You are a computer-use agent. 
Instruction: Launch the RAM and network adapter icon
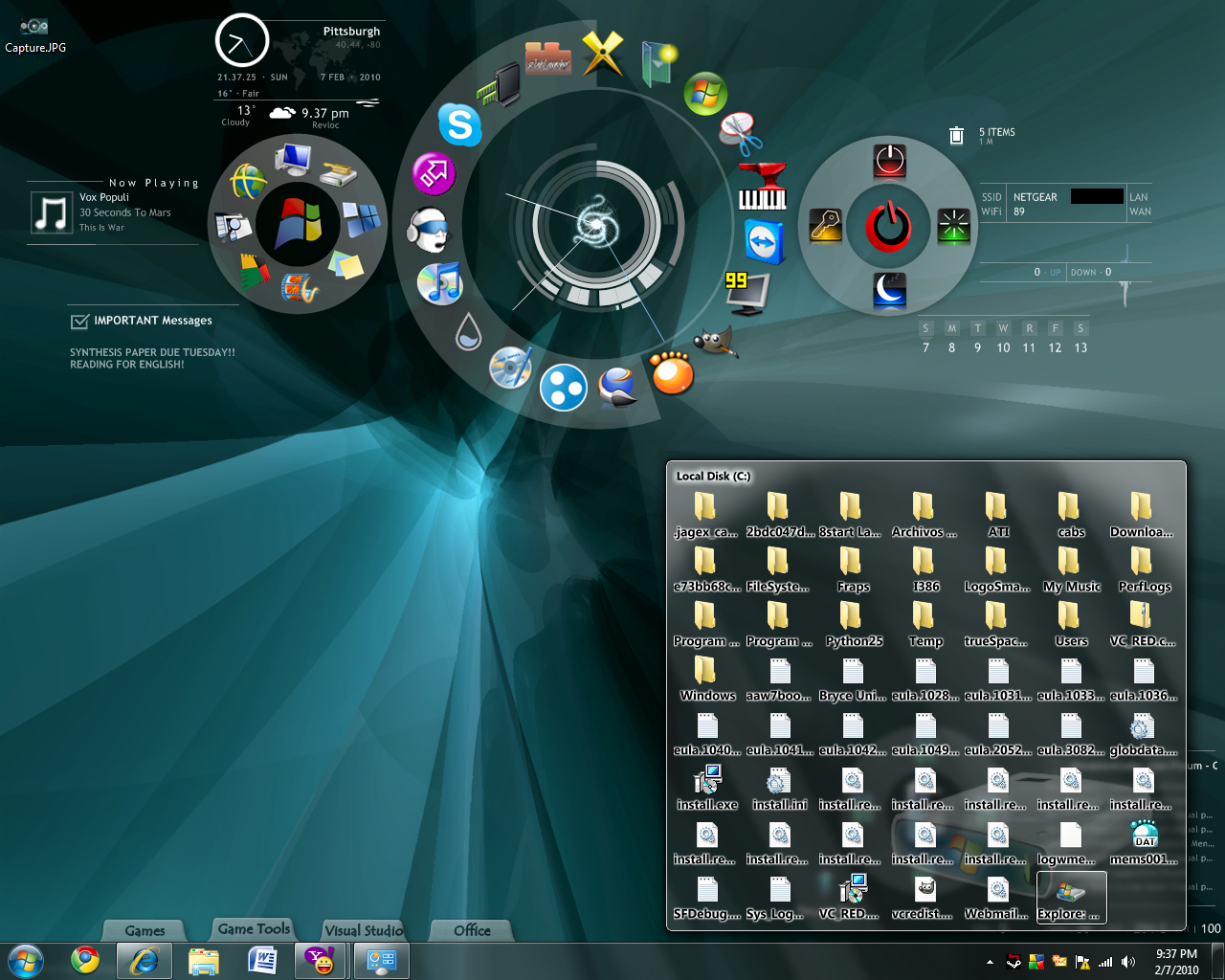498,86
